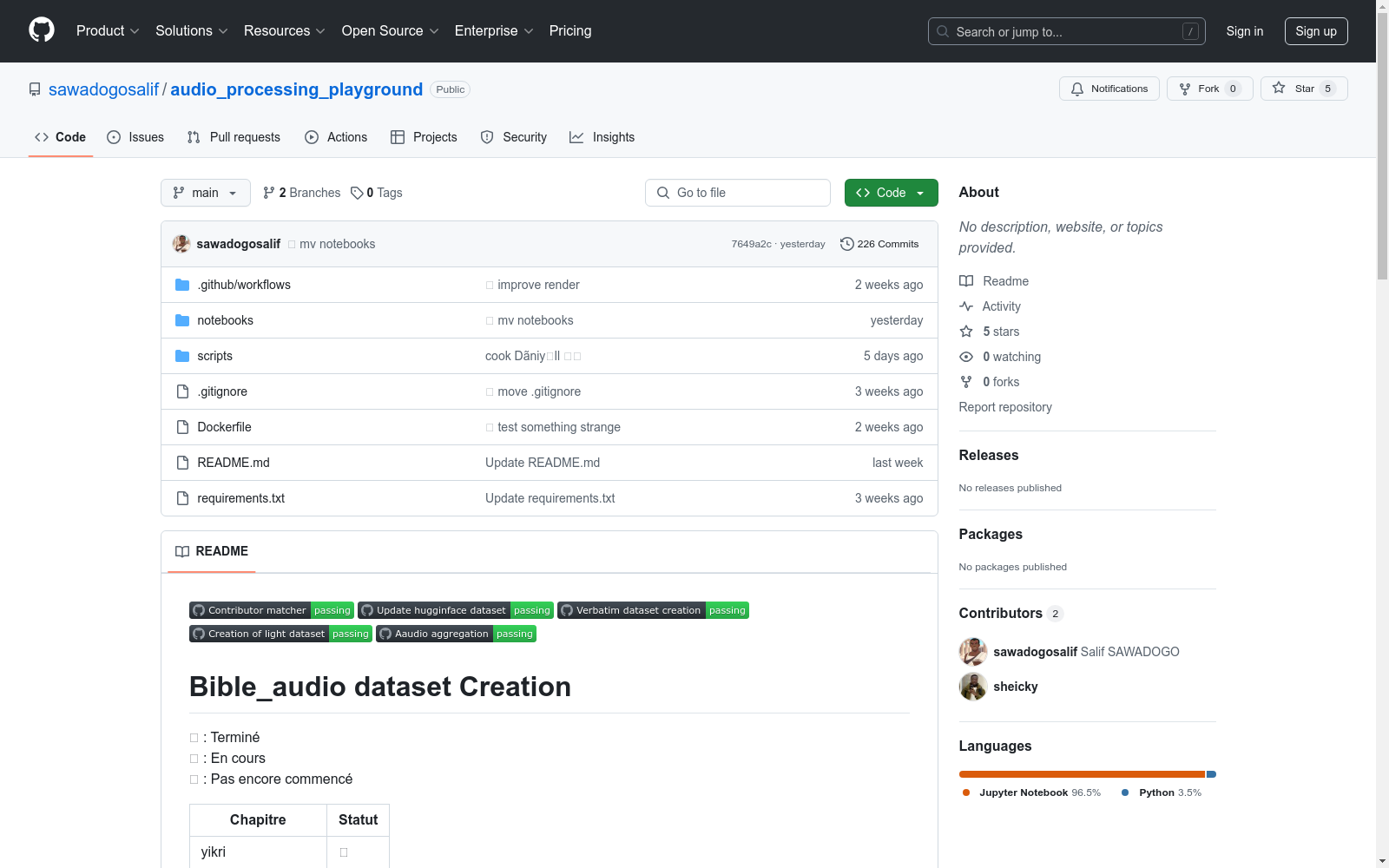Click the Sign up button
Image resolution: width=1389 pixels, height=868 pixels.
(x=1316, y=31)
